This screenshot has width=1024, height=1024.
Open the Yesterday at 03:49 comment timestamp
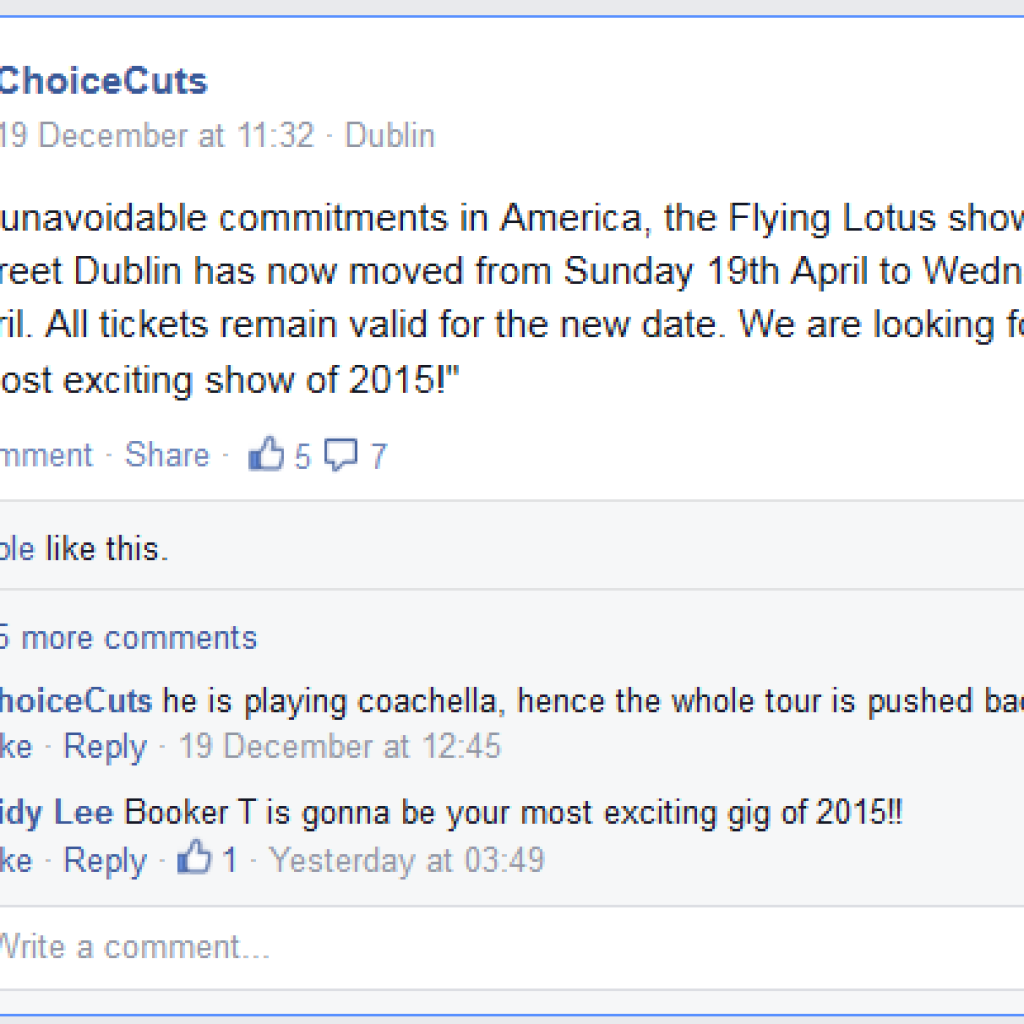[x=407, y=860]
